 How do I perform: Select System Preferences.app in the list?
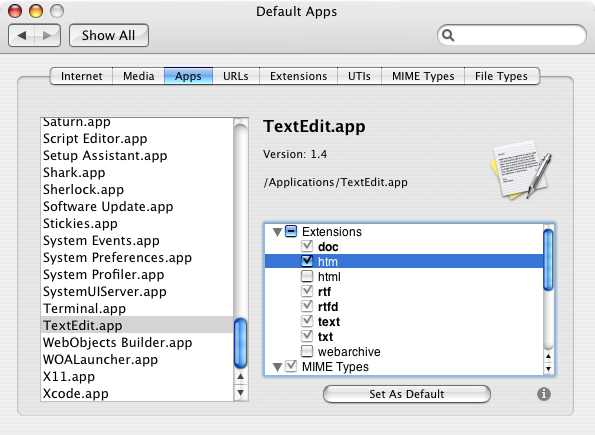point(137,257)
